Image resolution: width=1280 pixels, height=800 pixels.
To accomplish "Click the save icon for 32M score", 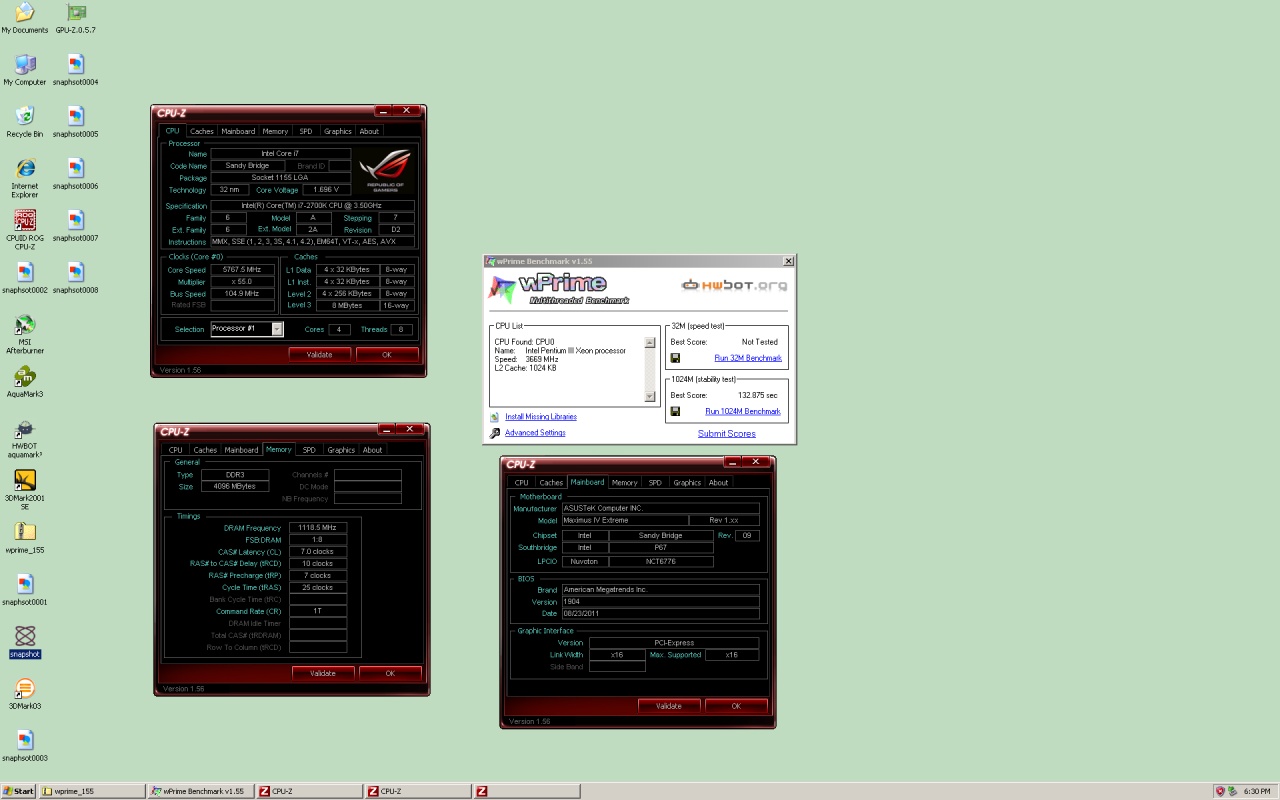I will (676, 358).
